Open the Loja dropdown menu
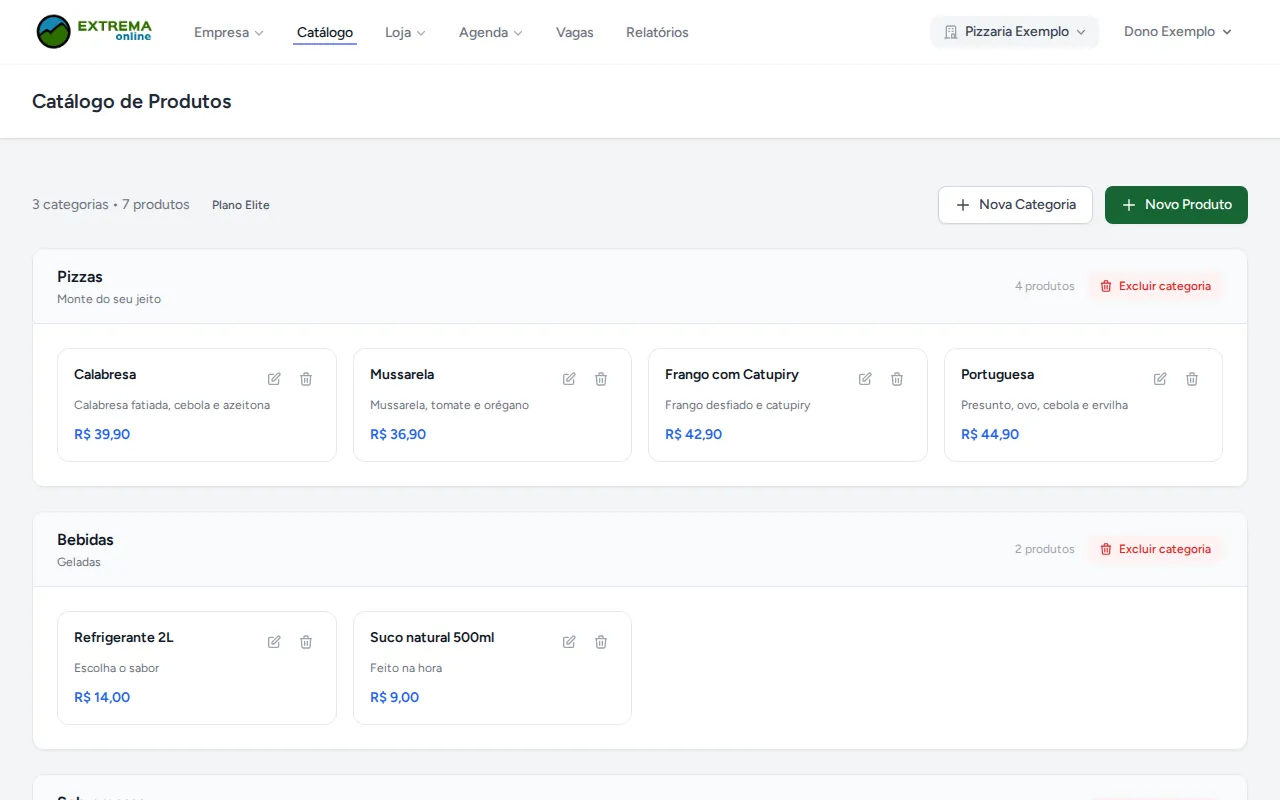This screenshot has height=800, width=1280. click(405, 32)
